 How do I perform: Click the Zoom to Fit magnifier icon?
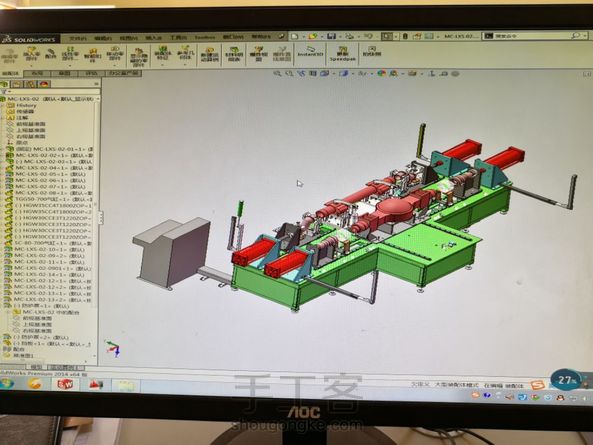[x=277, y=73]
